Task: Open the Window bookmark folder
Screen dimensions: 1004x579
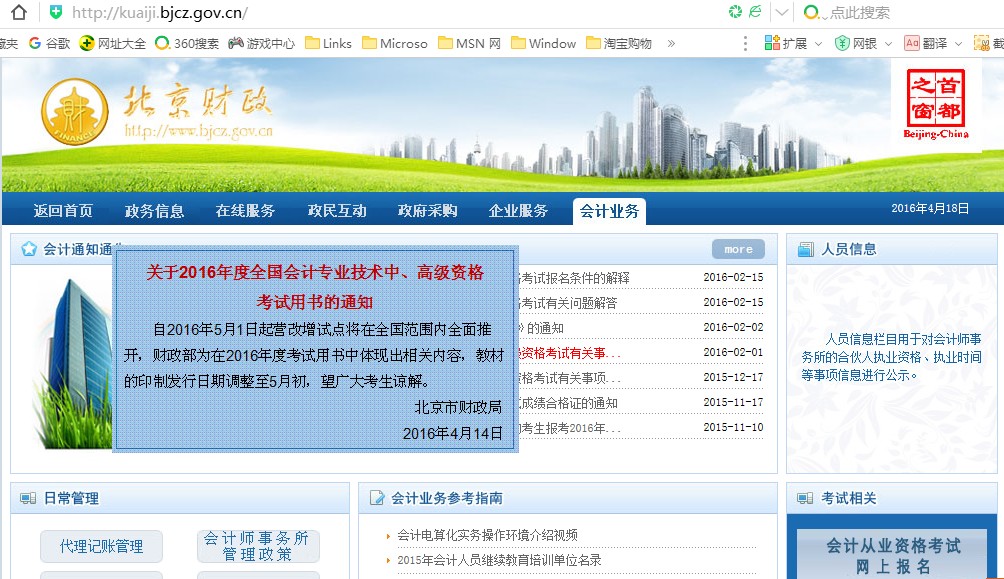Action: point(544,44)
